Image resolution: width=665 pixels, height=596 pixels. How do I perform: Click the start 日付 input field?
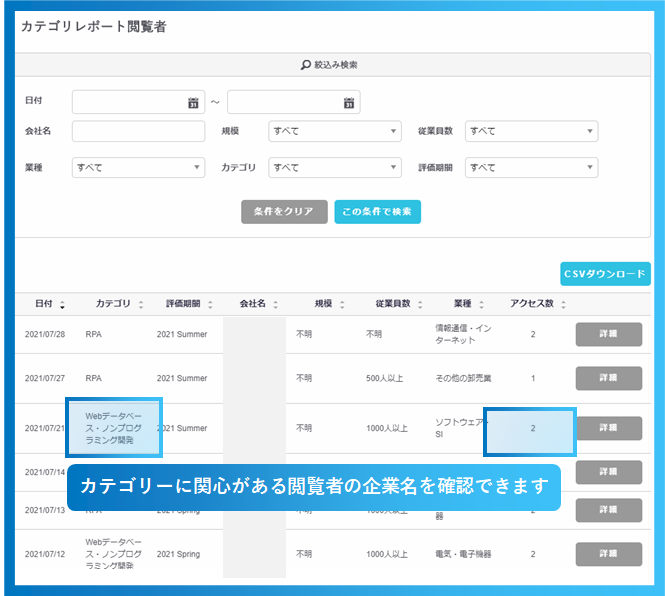tap(128, 102)
